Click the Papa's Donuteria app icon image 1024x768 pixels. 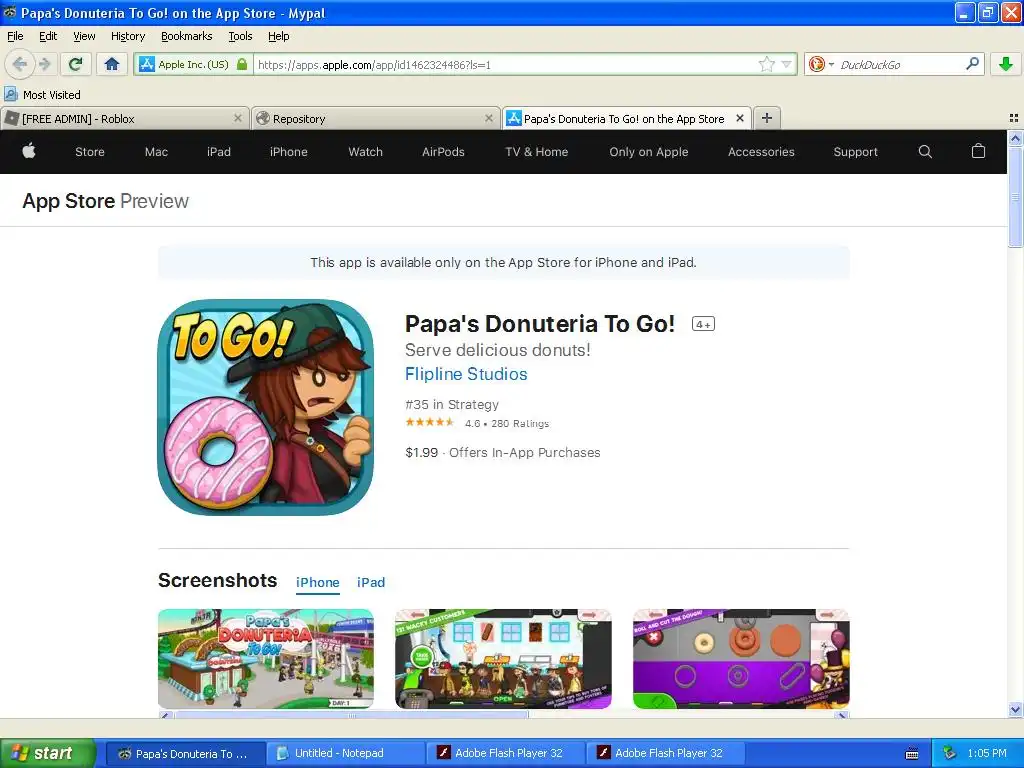265,407
